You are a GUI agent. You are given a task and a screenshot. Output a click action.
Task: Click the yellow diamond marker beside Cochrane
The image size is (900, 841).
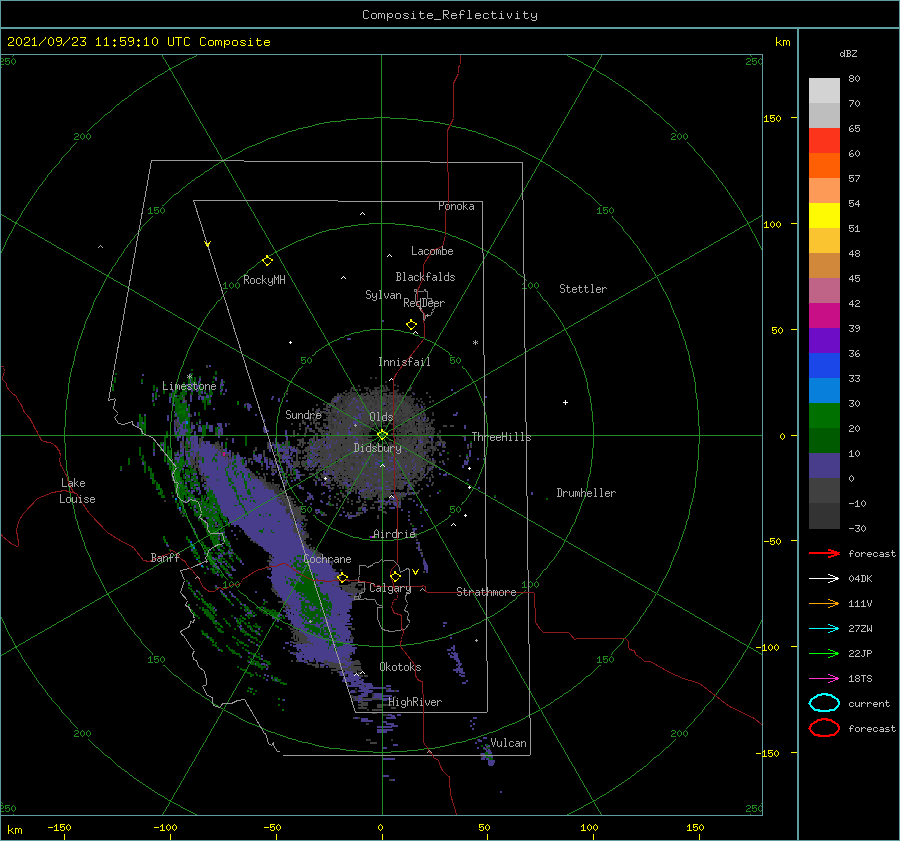click(x=343, y=578)
